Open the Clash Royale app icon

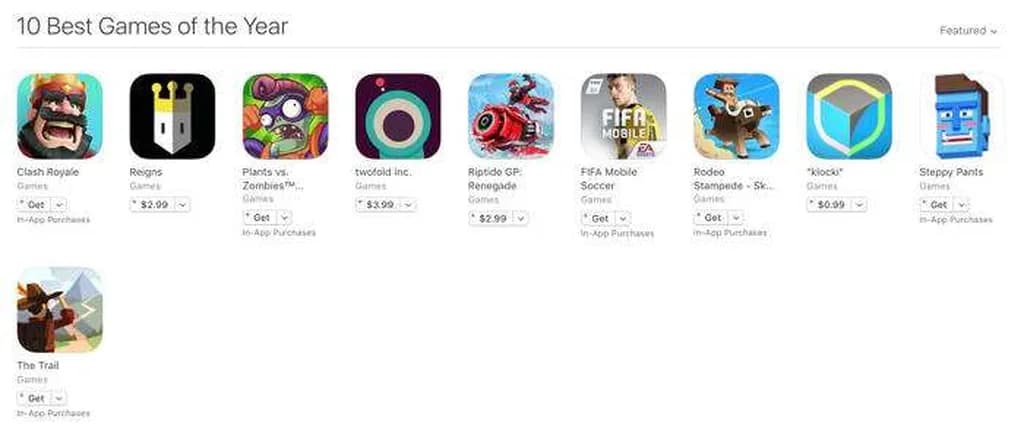click(x=59, y=116)
